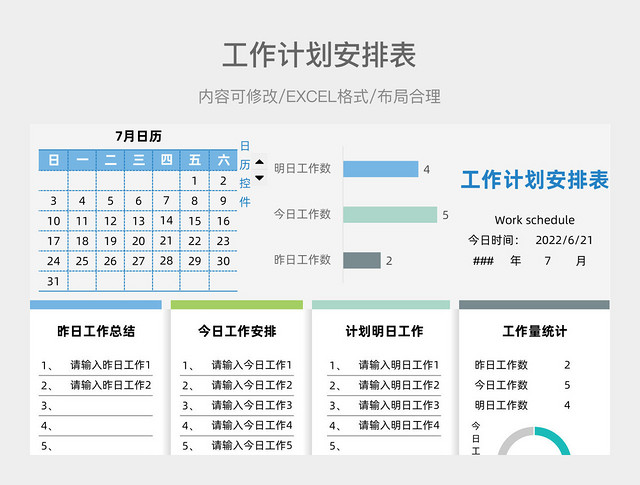Click the 请输入今日工作1 entry
The height and width of the screenshot is (485, 640).
point(252,365)
